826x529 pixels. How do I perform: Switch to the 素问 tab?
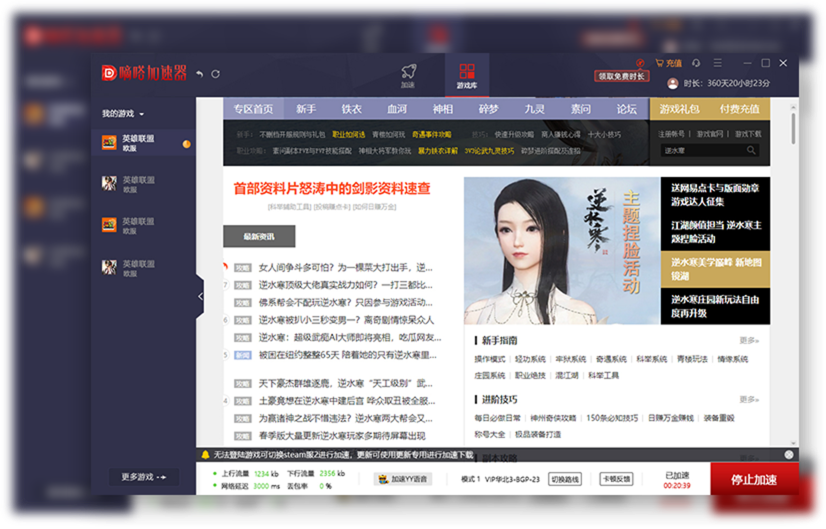[x=580, y=109]
